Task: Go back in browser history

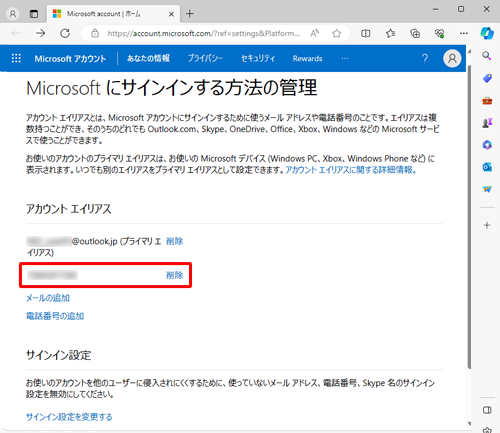Action: 16,33
